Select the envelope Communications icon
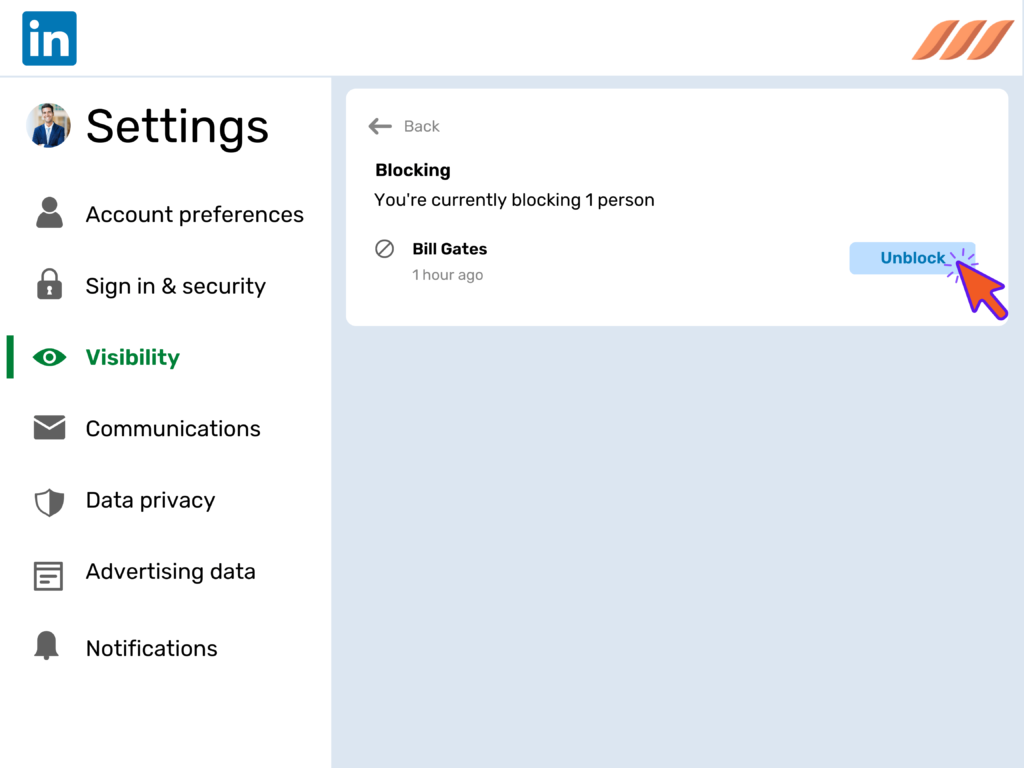 (49, 428)
